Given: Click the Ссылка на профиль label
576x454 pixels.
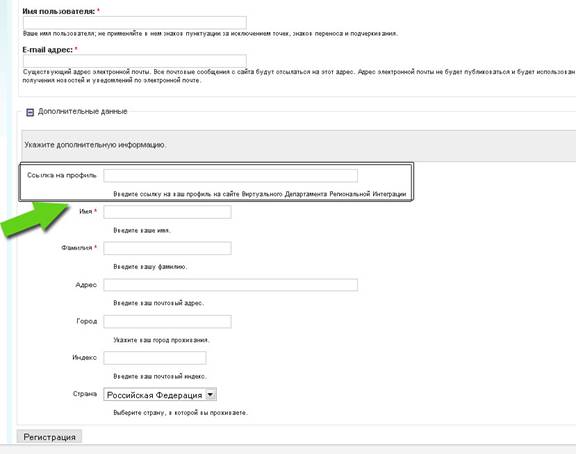Looking at the screenshot, I should [62, 175].
